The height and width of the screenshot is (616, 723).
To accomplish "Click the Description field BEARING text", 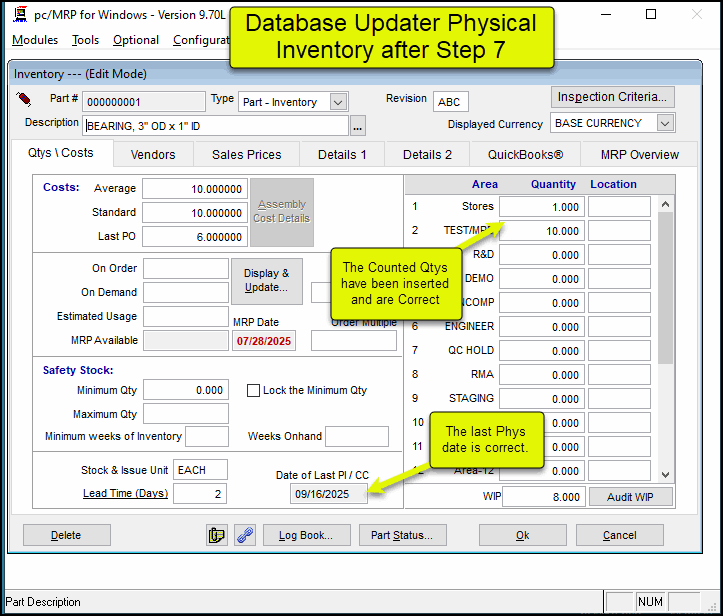I will (x=215, y=126).
